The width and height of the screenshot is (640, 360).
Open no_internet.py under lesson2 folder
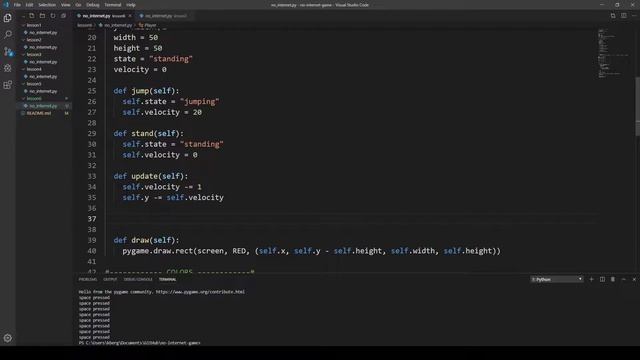pyautogui.click(x=43, y=47)
